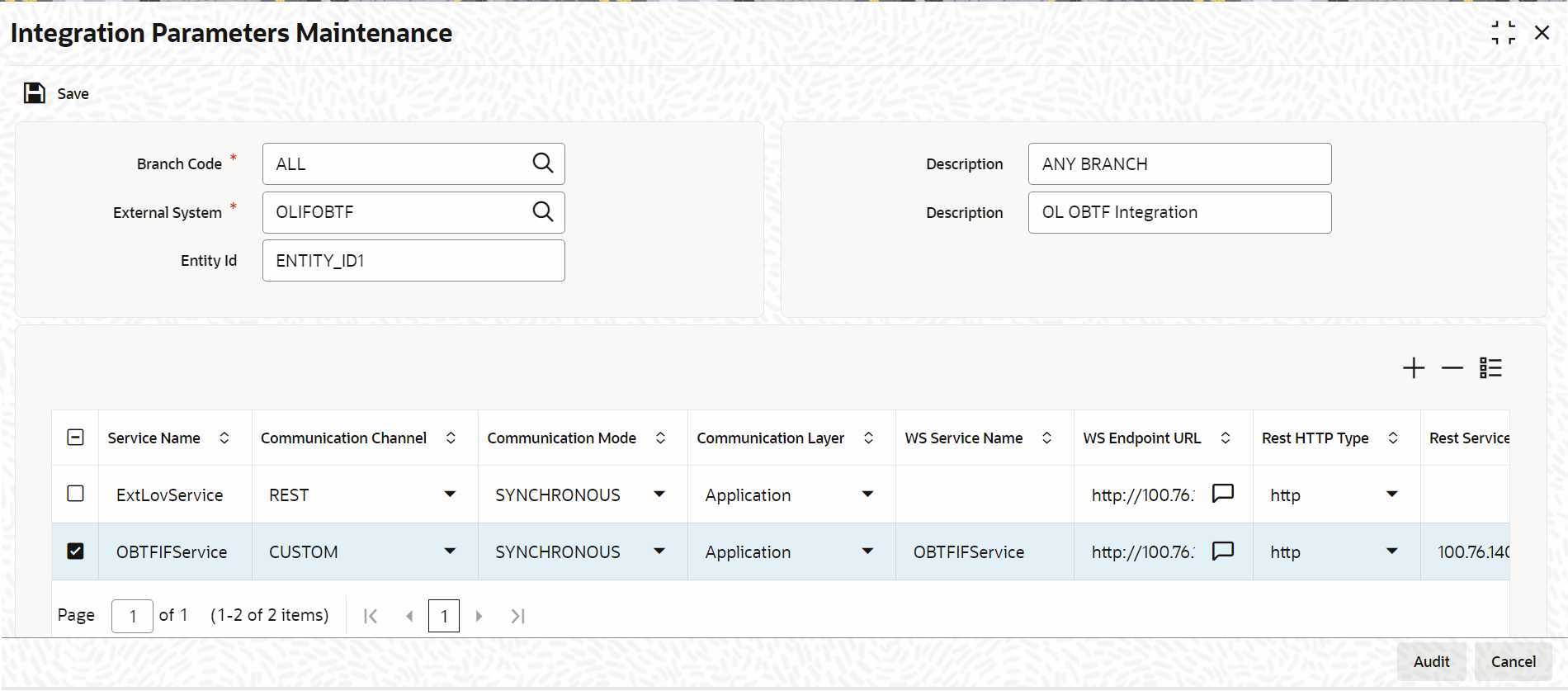Tick the ExtLovService row checkbox
This screenshot has width=1568, height=691.
click(x=75, y=494)
